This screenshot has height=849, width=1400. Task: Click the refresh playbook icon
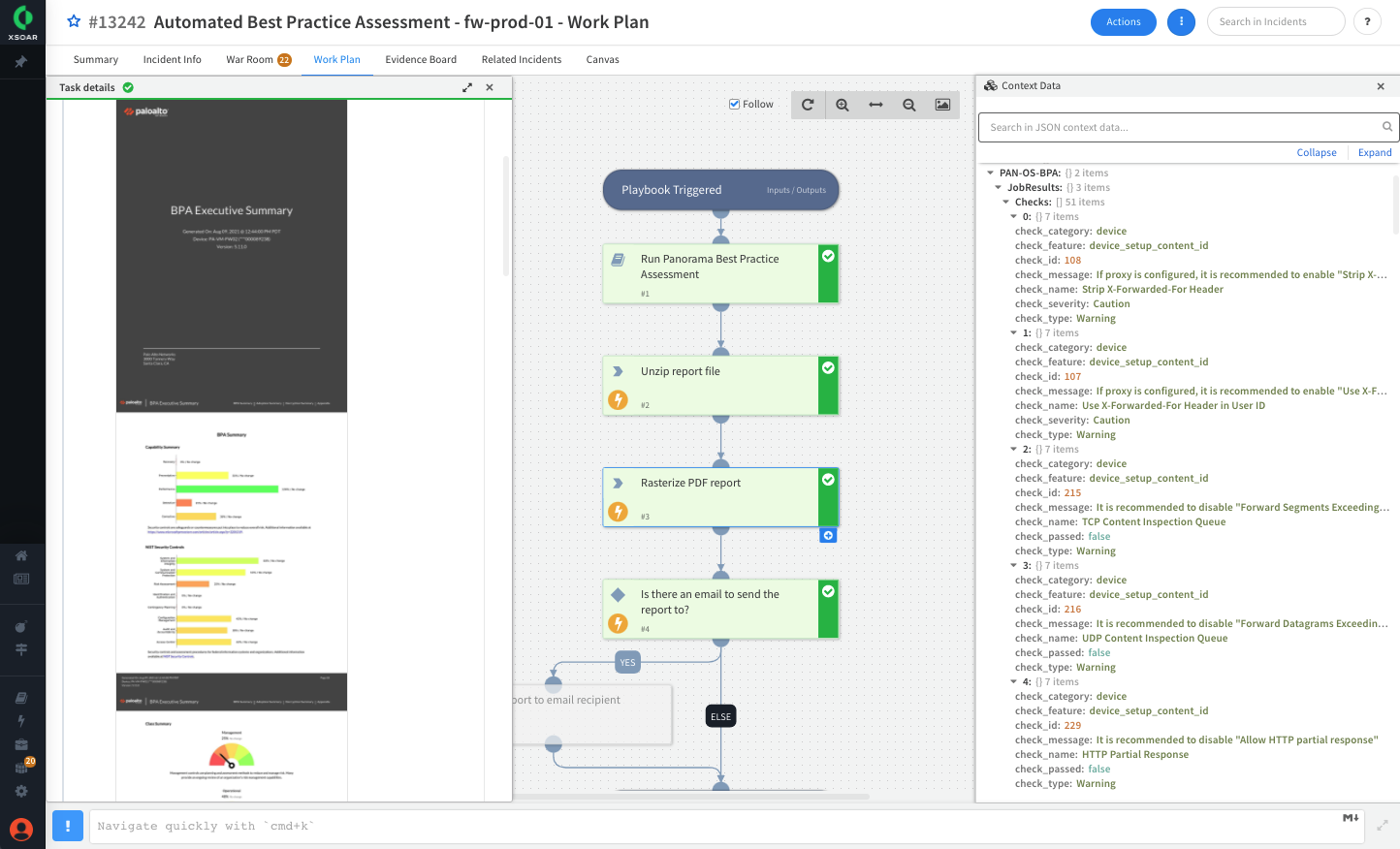click(x=808, y=105)
